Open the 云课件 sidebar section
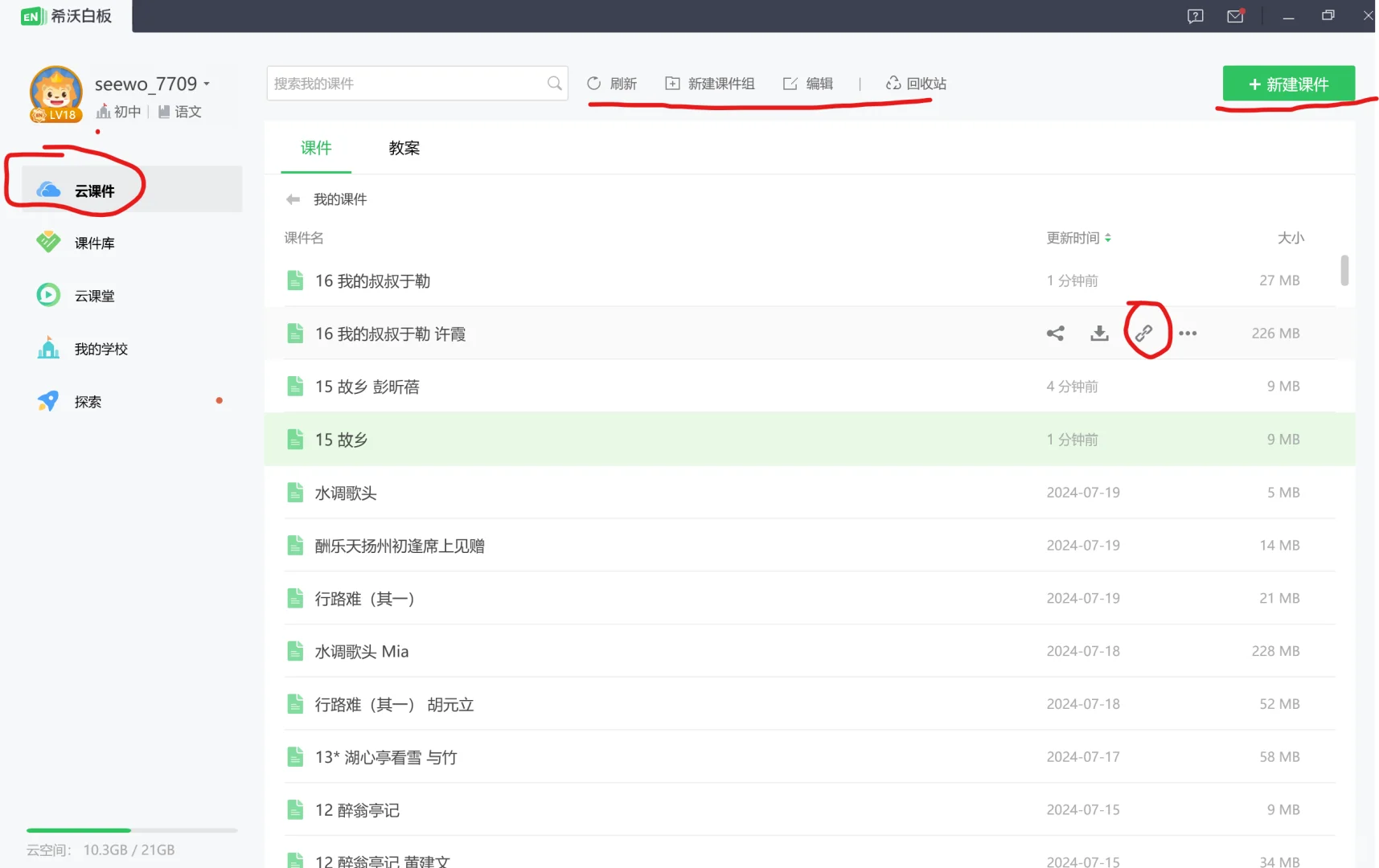The width and height of the screenshot is (1379, 868). click(131, 190)
